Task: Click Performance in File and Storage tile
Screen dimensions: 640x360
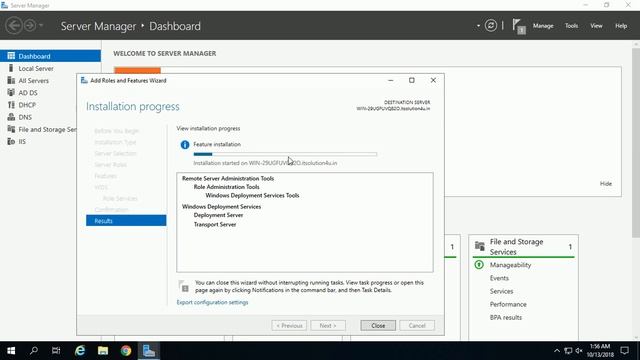Action: click(508, 304)
